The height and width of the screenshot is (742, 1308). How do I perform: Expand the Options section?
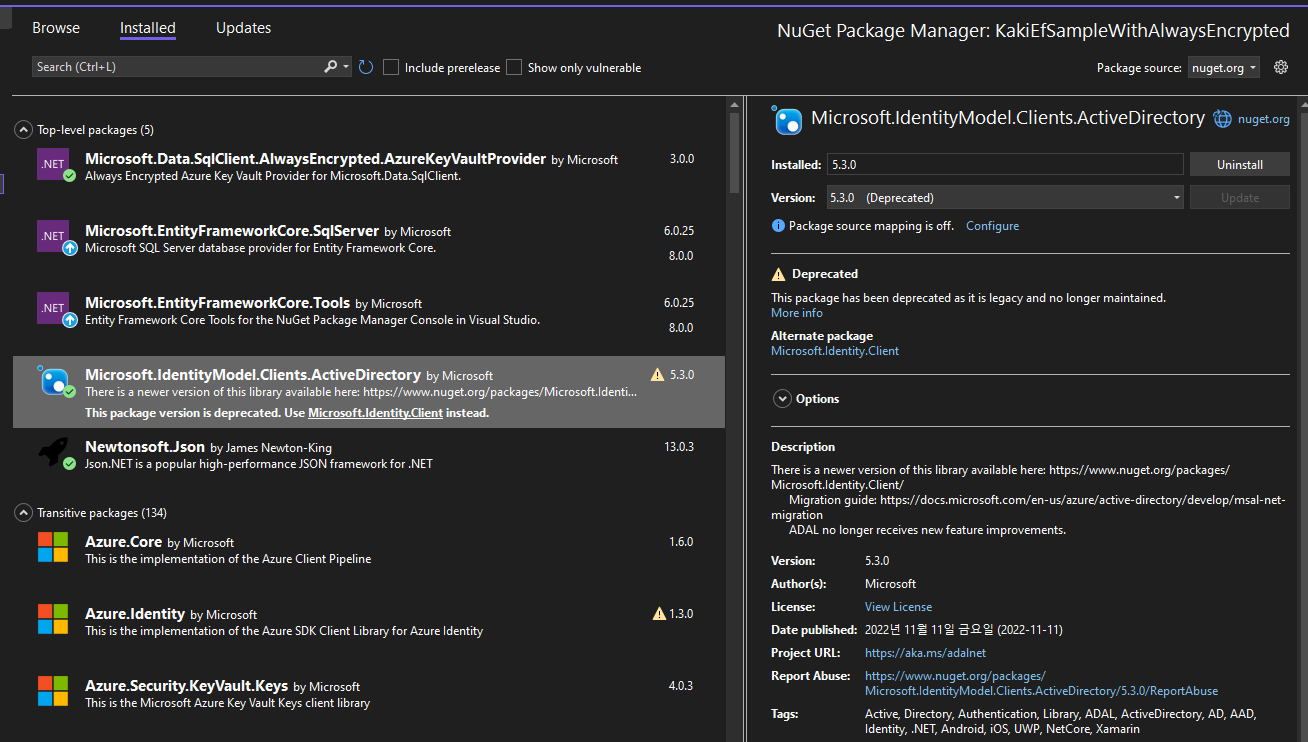(782, 399)
